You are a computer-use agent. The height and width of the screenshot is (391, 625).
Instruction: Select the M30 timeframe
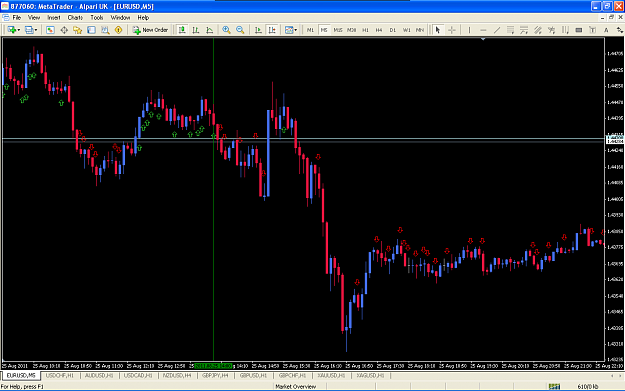click(351, 30)
